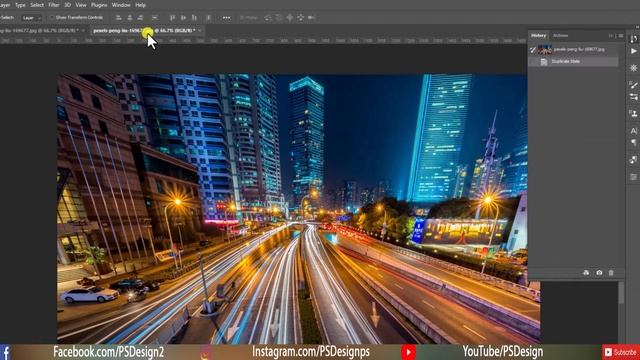Open the 3D menu

pyautogui.click(x=67, y=5)
